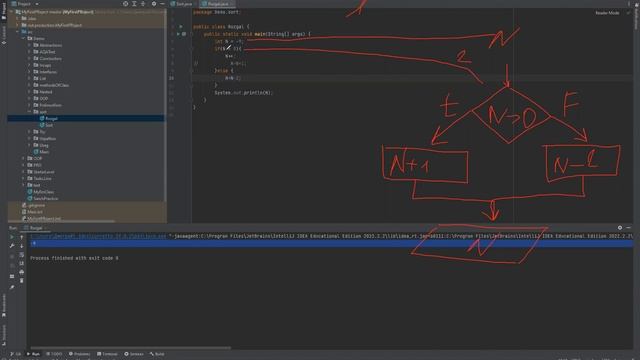The width and height of the screenshot is (640, 360).
Task: Select MyFirstClass in project tree
Action: [x=40, y=192]
